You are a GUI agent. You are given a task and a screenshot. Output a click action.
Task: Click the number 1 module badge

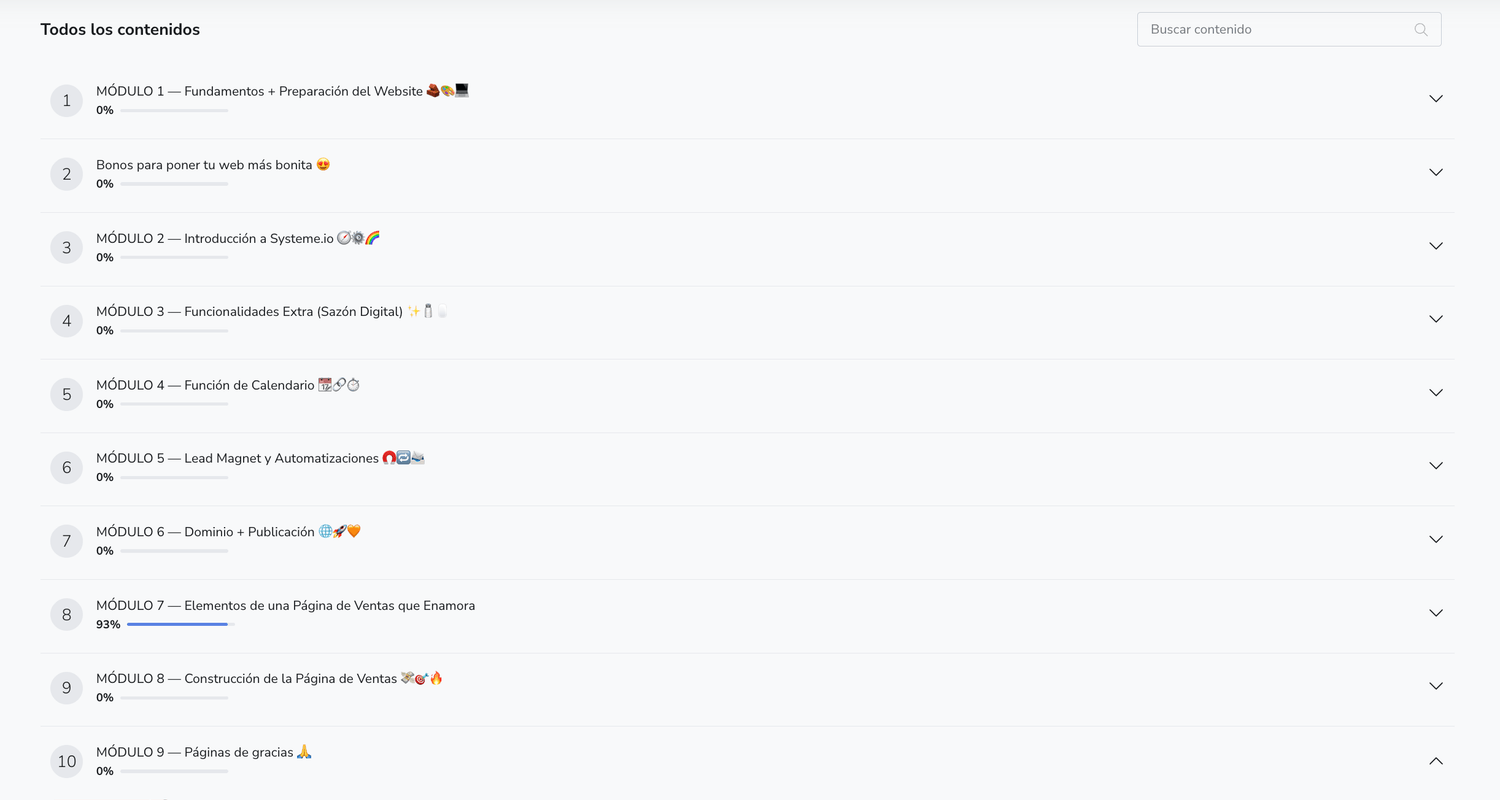point(67,100)
